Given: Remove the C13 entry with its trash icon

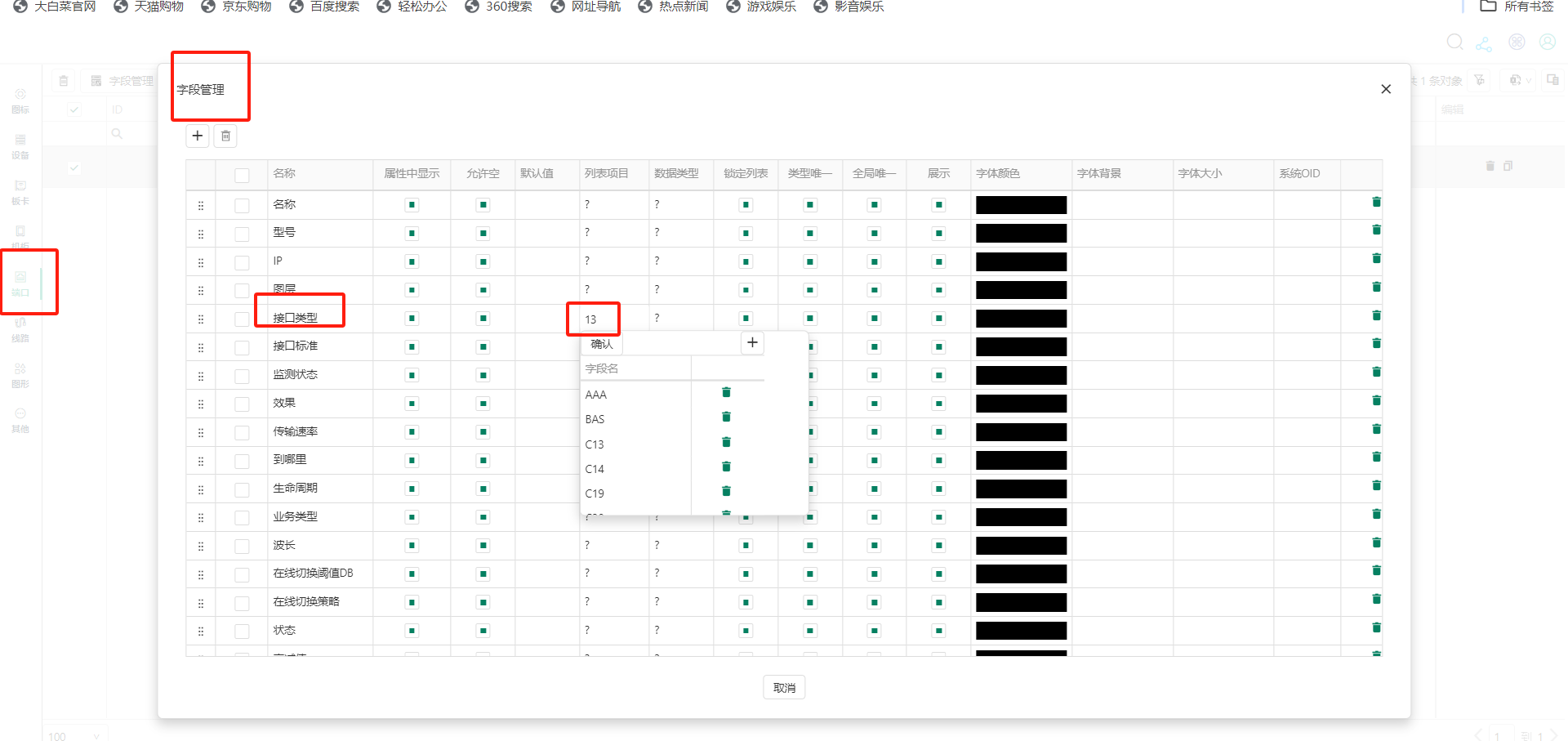Looking at the screenshot, I should [726, 443].
